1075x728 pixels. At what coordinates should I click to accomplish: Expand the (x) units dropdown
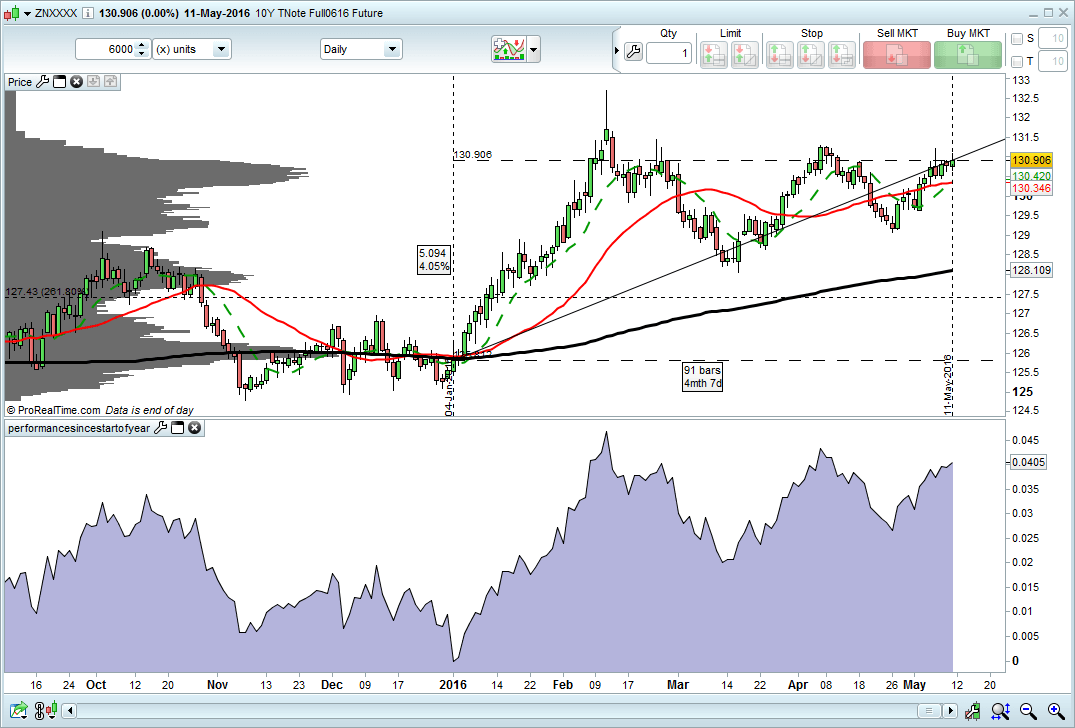(191, 49)
